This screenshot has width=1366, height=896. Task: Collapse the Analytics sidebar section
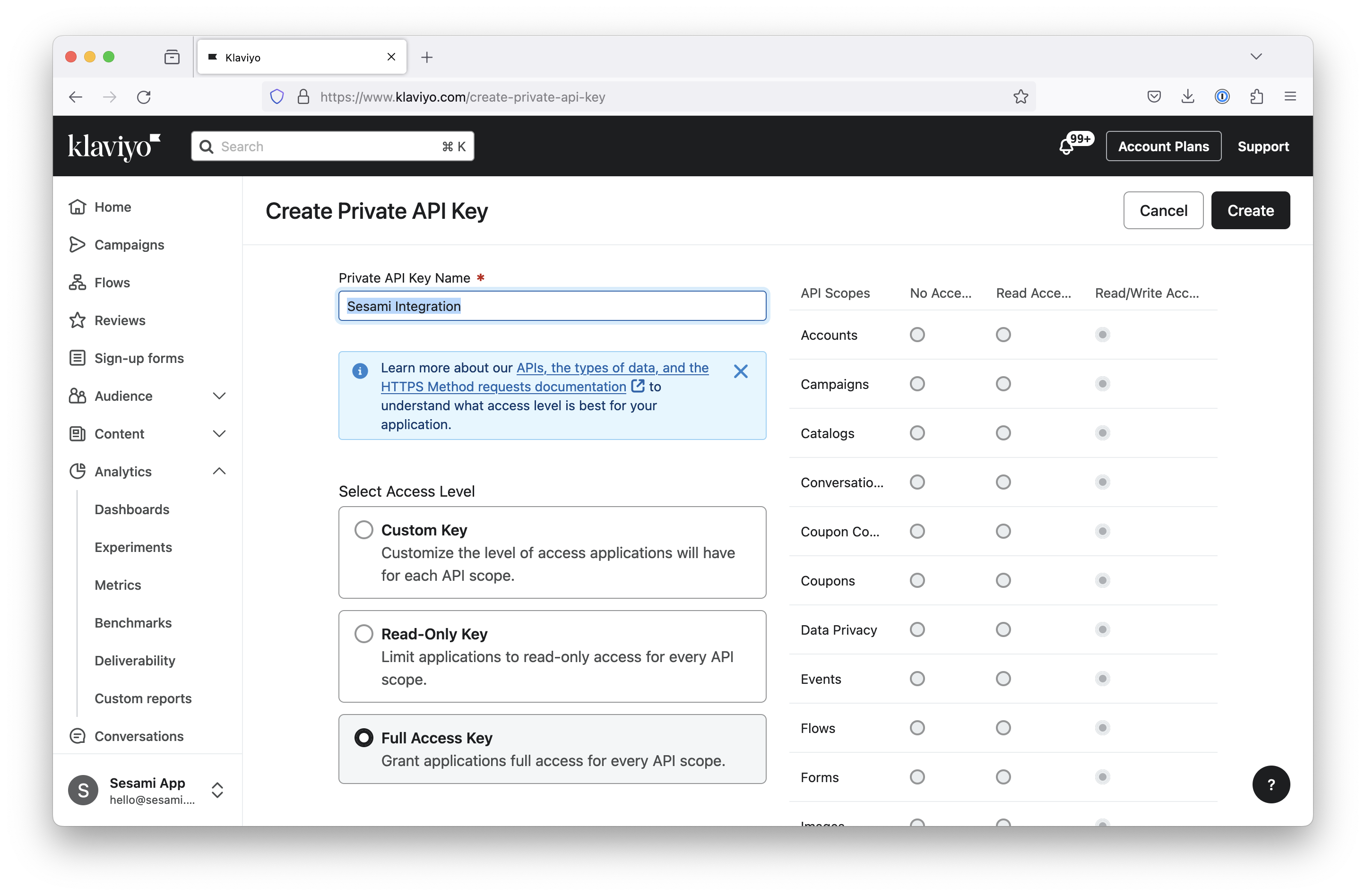coord(219,471)
